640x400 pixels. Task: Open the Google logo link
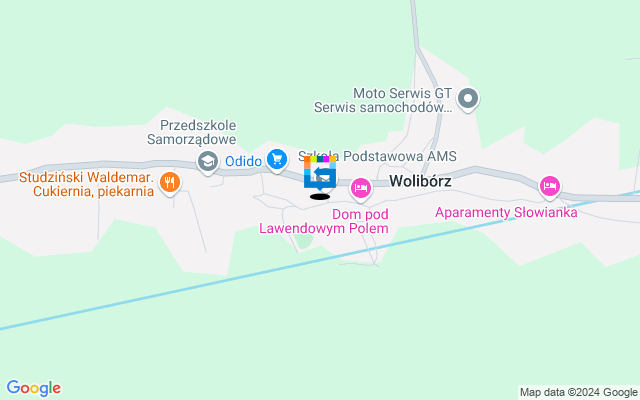click(x=34, y=388)
